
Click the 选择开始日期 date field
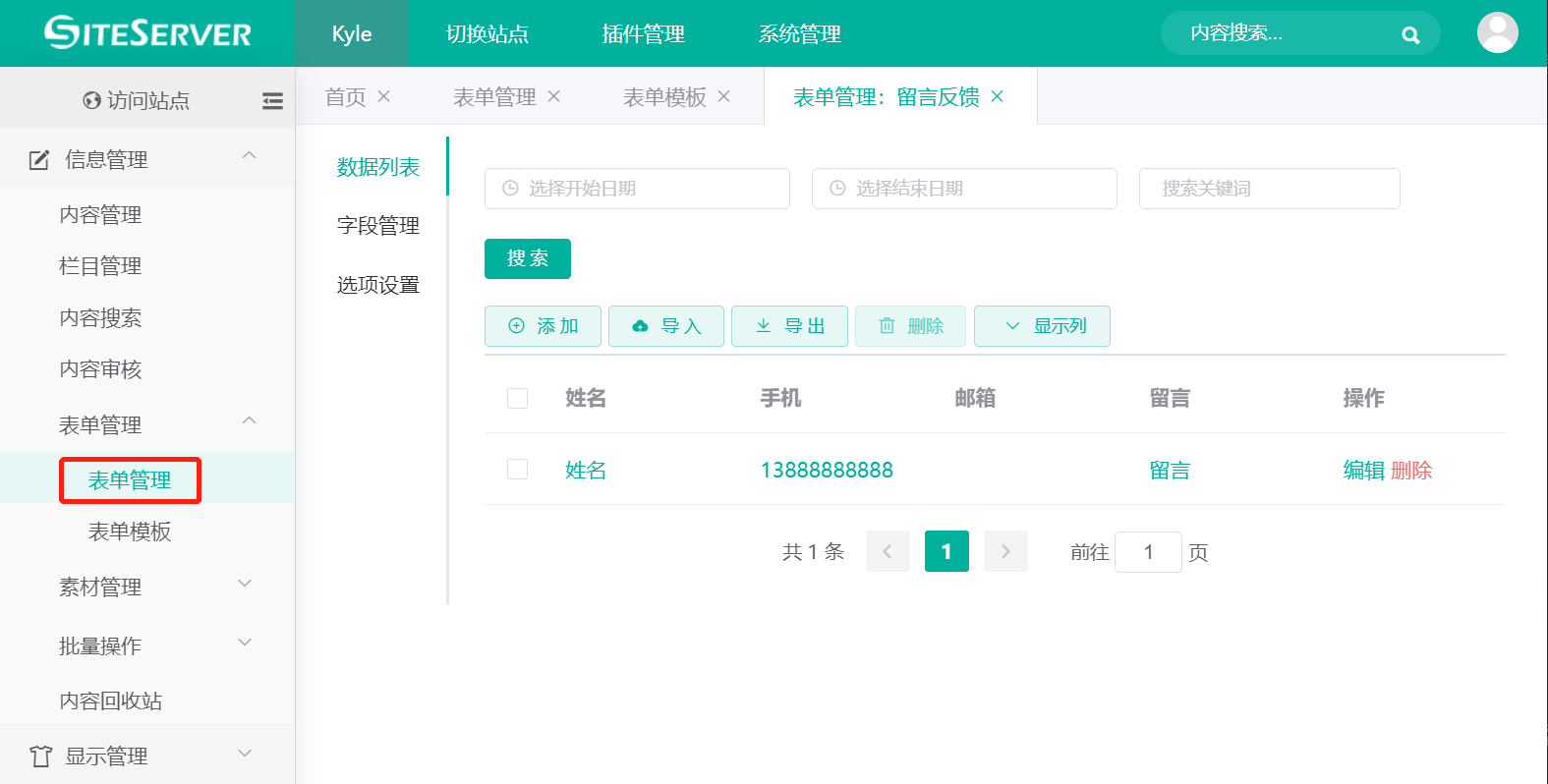pyautogui.click(x=637, y=189)
